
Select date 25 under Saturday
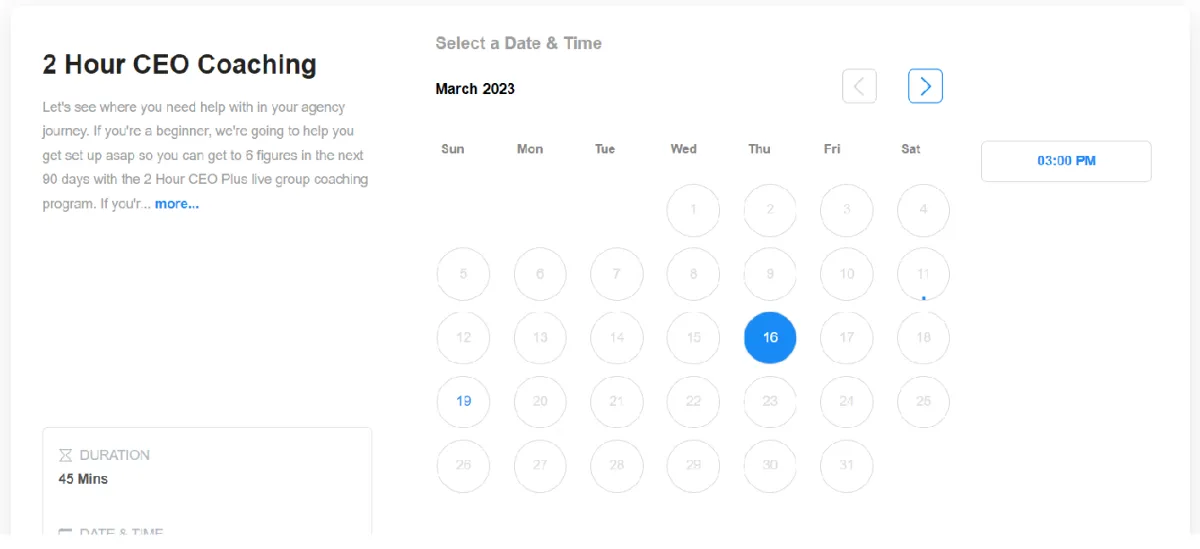click(923, 402)
